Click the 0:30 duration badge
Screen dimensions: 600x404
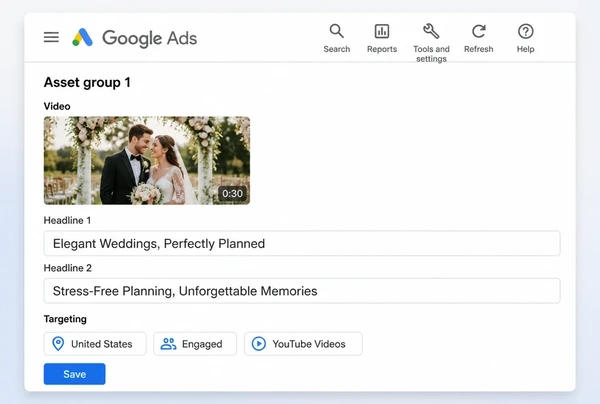pos(232,193)
